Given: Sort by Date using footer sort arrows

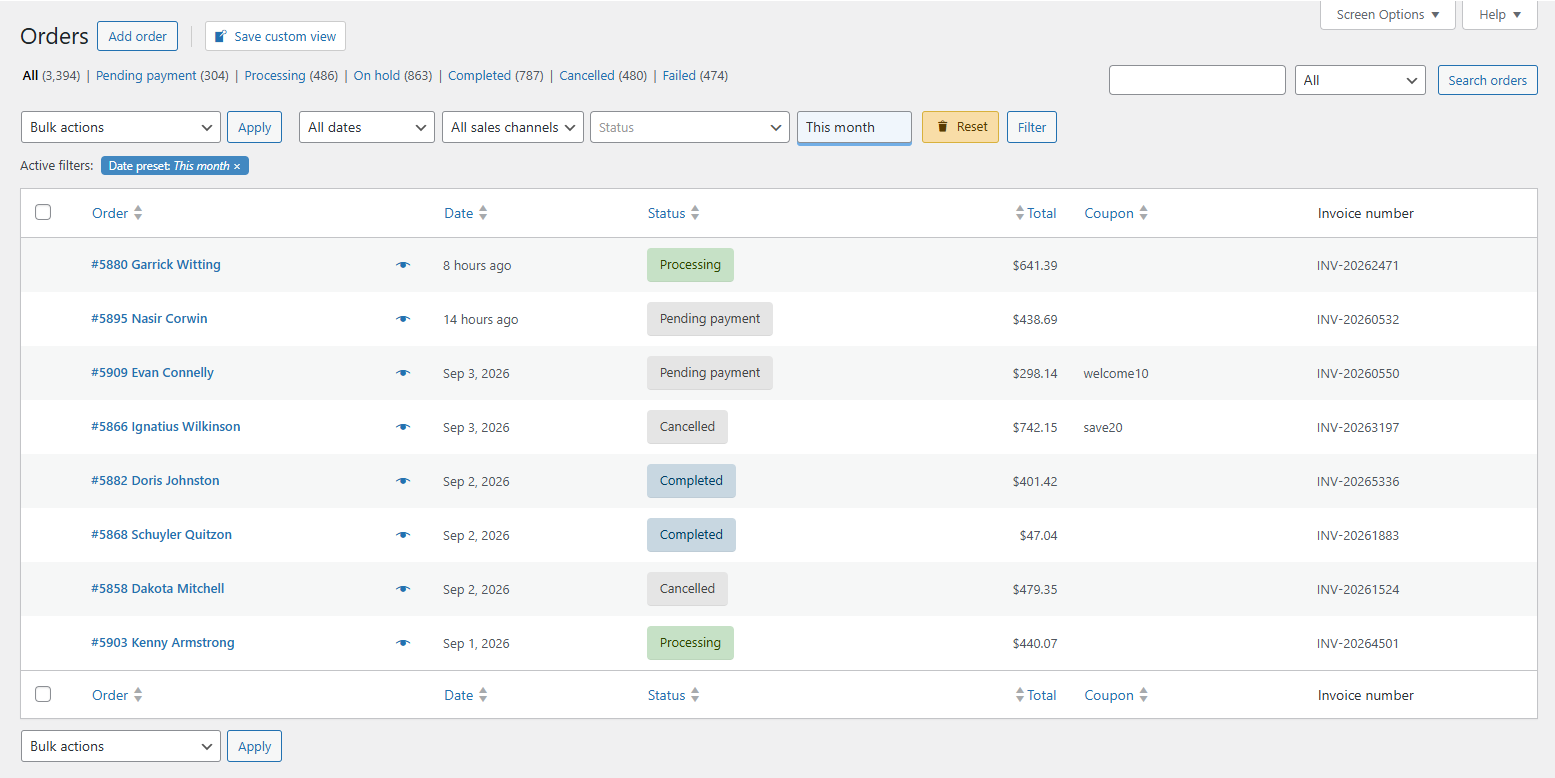Looking at the screenshot, I should (x=483, y=695).
